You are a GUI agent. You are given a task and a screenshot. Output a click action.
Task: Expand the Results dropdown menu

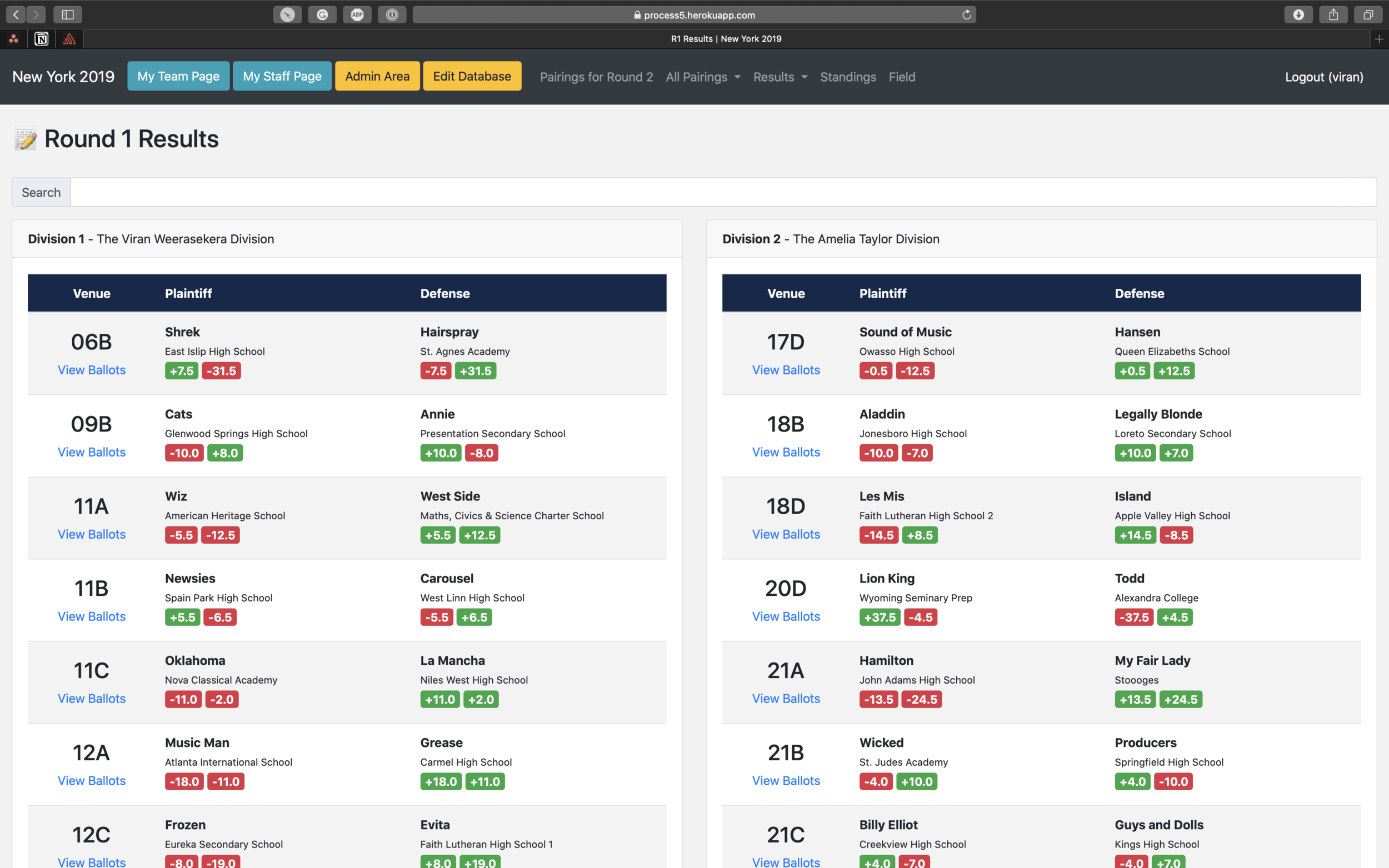point(780,77)
